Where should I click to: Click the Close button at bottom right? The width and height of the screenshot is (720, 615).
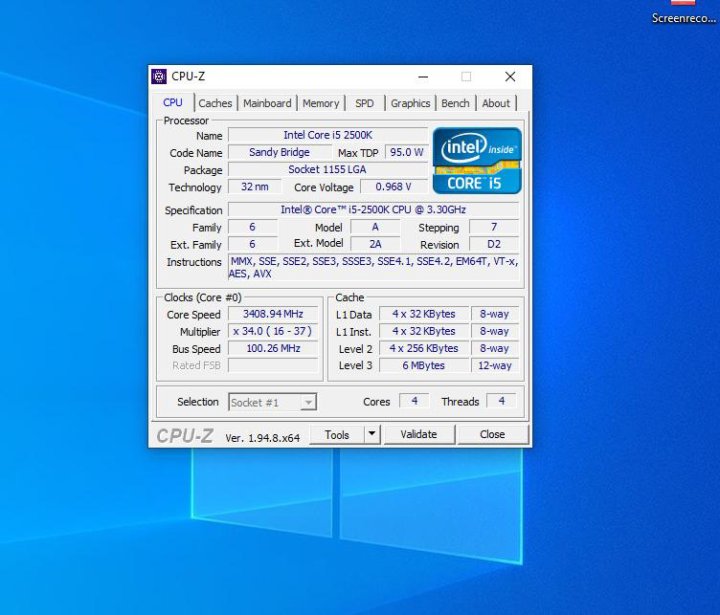[x=492, y=434]
